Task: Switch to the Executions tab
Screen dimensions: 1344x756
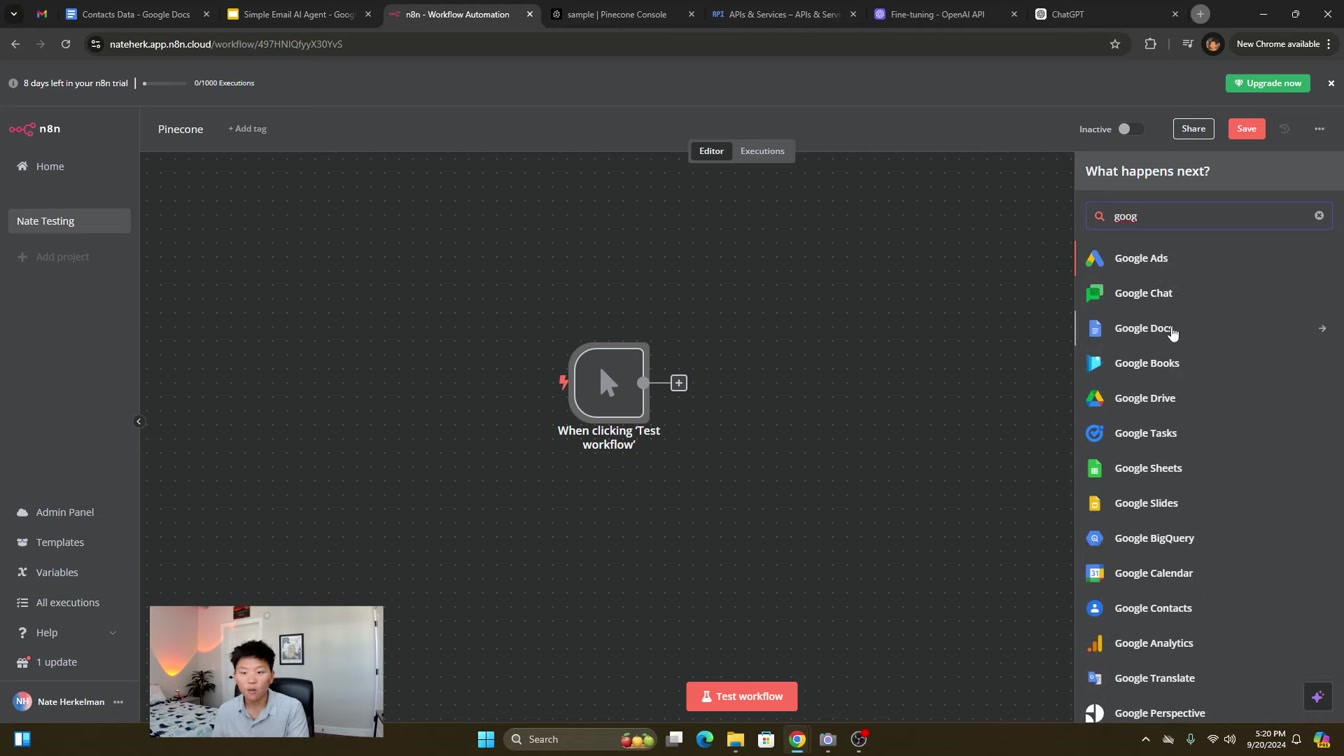Action: pos(762,151)
